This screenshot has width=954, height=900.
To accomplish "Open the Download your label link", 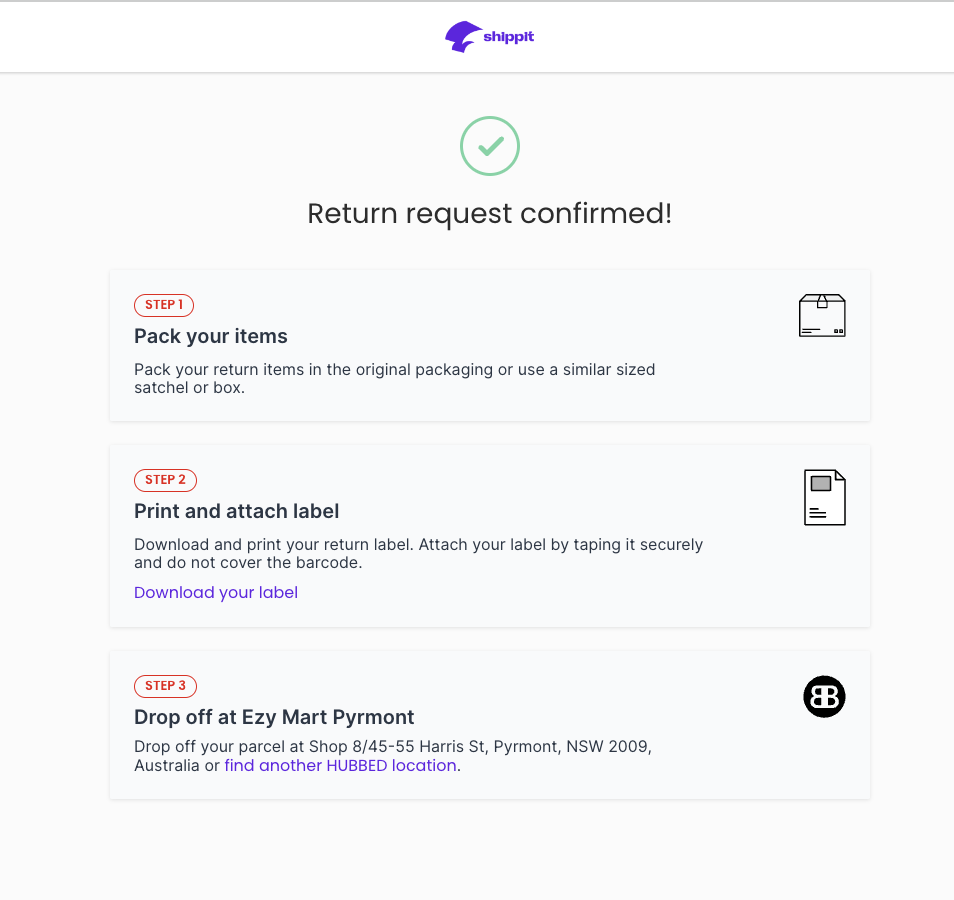I will click(x=216, y=592).
